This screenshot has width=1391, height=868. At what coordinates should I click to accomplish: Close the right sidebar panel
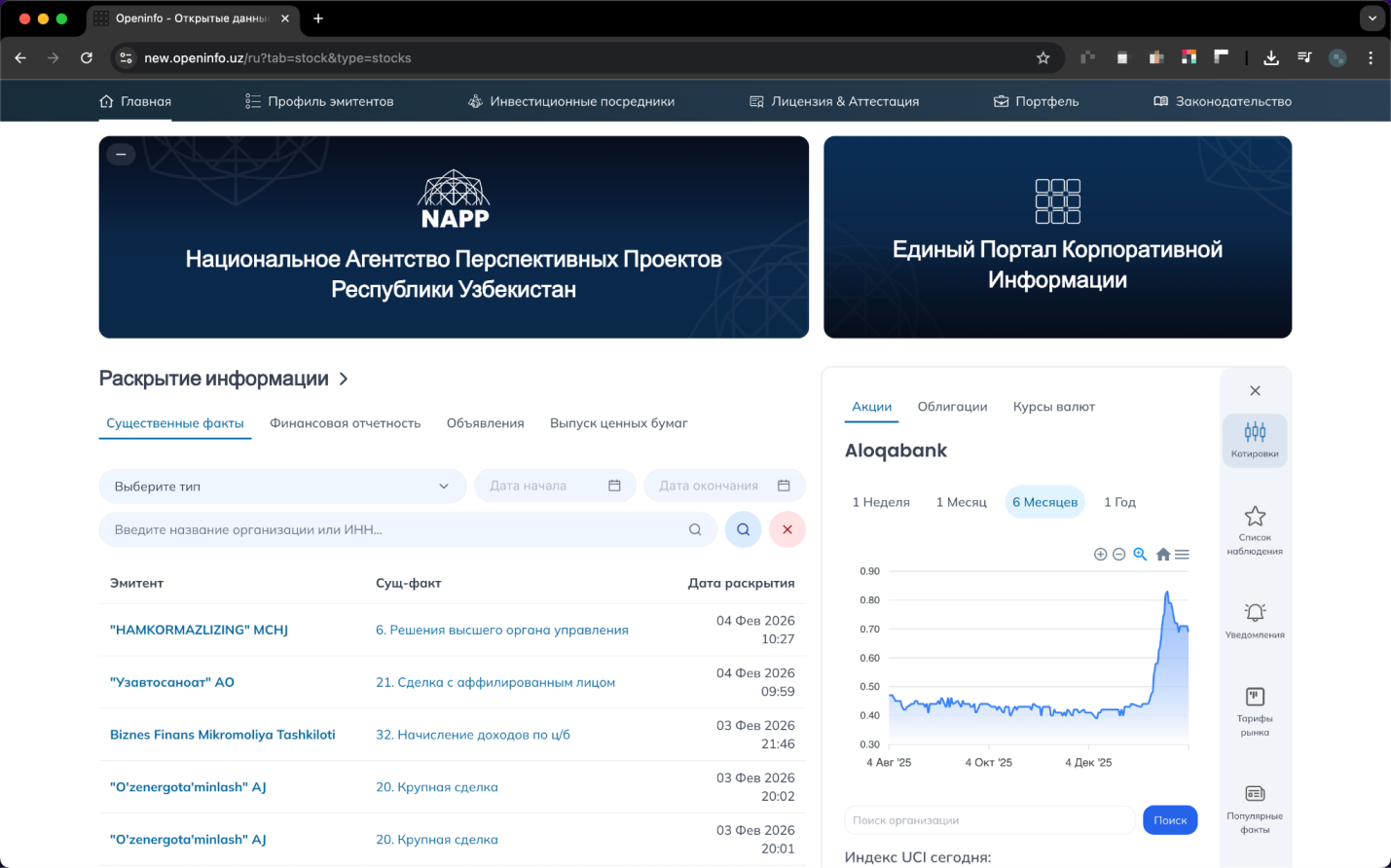point(1255,391)
